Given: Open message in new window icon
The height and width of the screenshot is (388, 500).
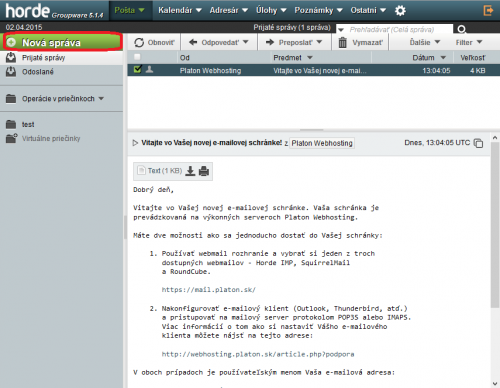Looking at the screenshot, I should point(479,143).
